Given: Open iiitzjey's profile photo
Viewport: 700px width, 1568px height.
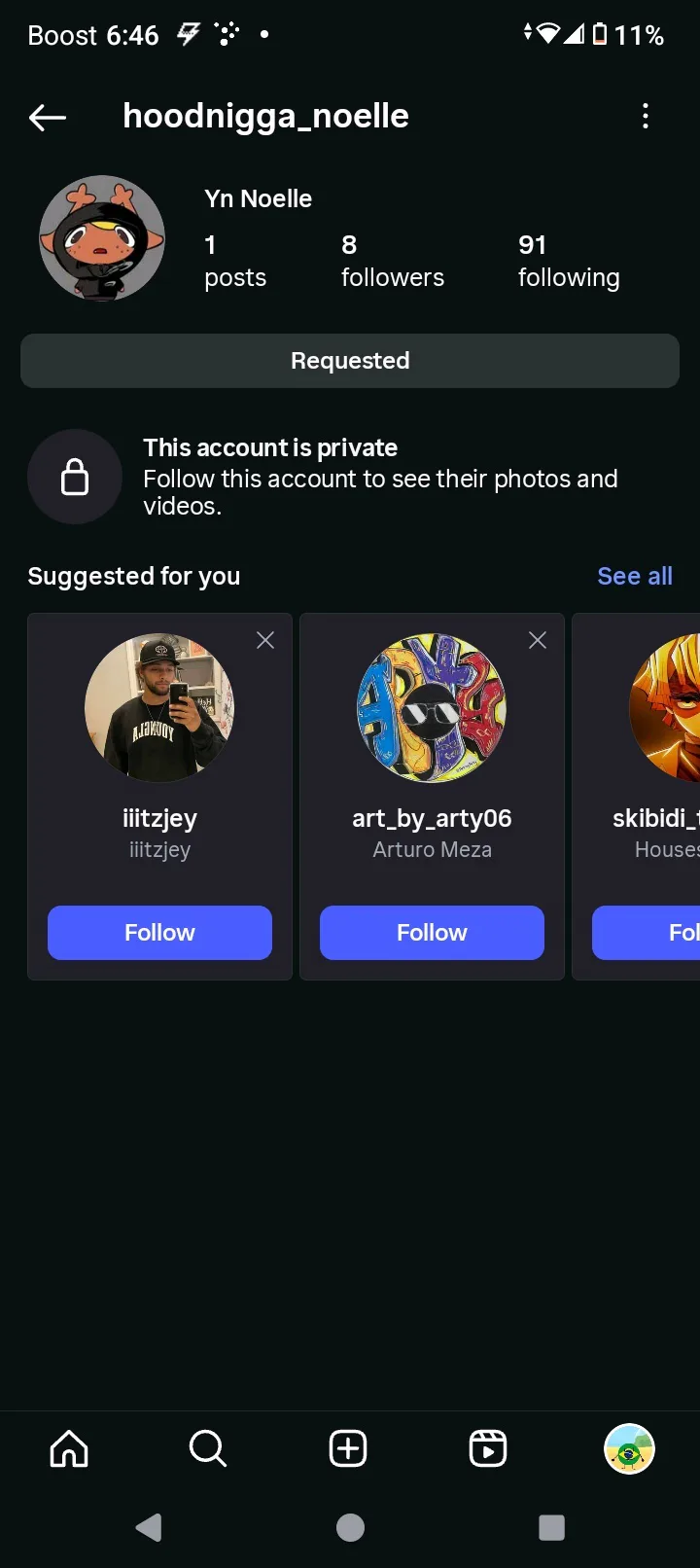Looking at the screenshot, I should pos(159,707).
